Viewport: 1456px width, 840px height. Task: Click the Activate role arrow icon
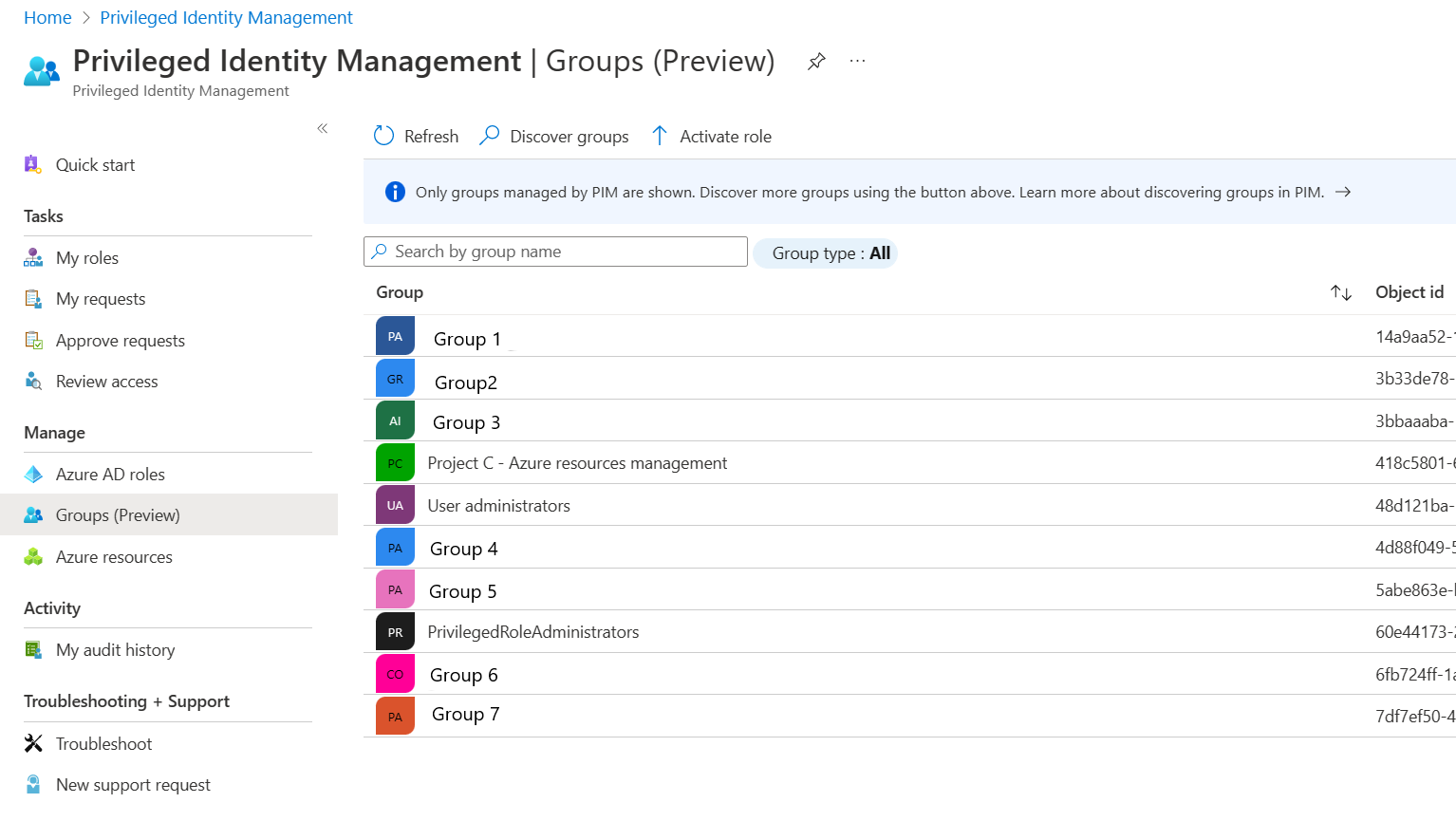pyautogui.click(x=660, y=136)
